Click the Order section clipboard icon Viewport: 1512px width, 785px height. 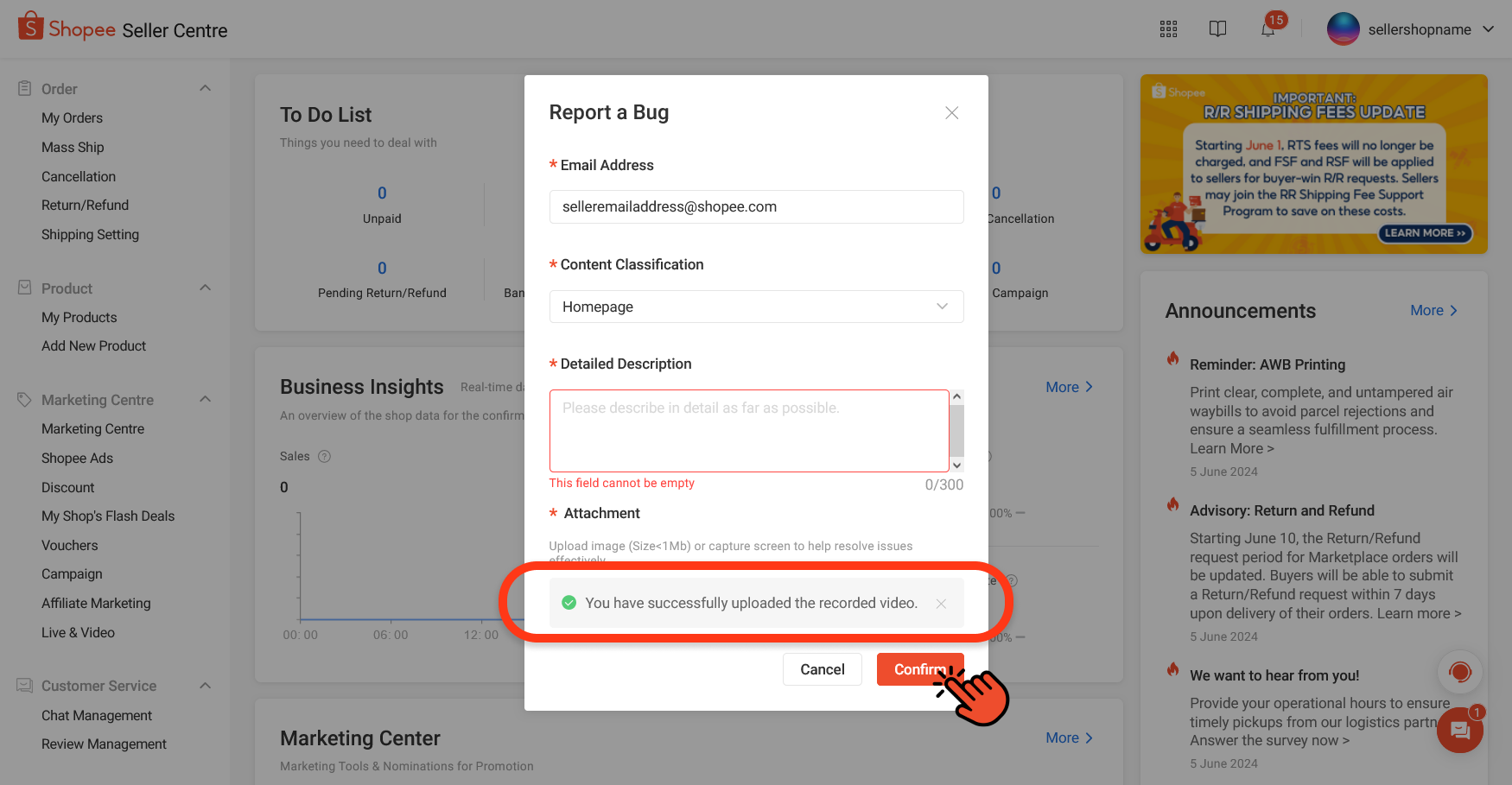tap(23, 86)
